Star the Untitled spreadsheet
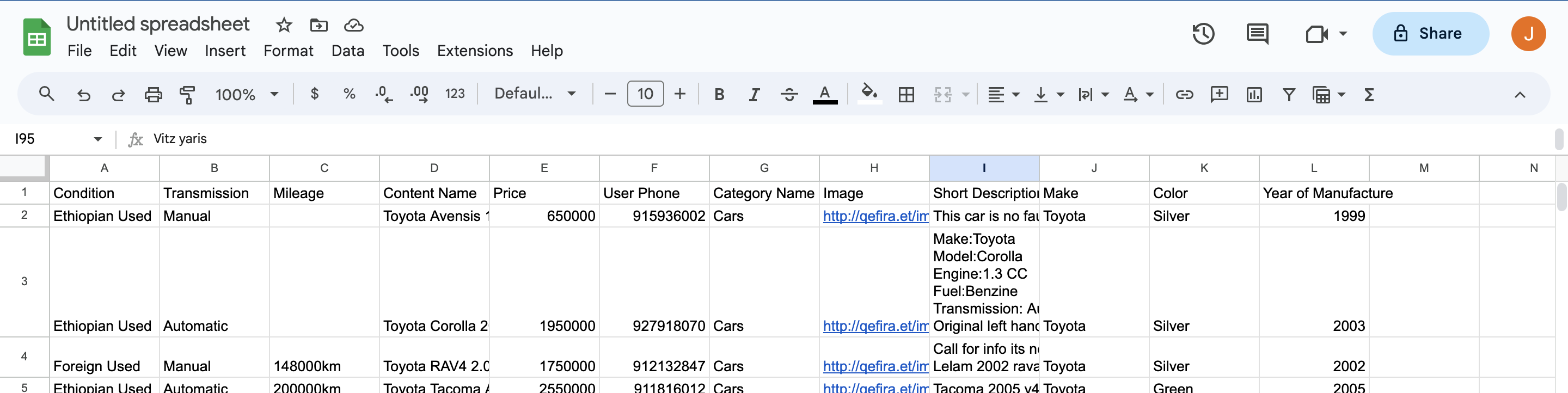Image resolution: width=1568 pixels, height=393 pixels. (x=284, y=25)
